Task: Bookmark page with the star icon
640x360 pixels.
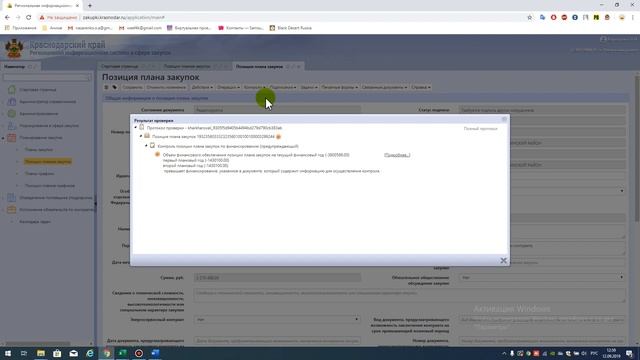Action: point(530,18)
